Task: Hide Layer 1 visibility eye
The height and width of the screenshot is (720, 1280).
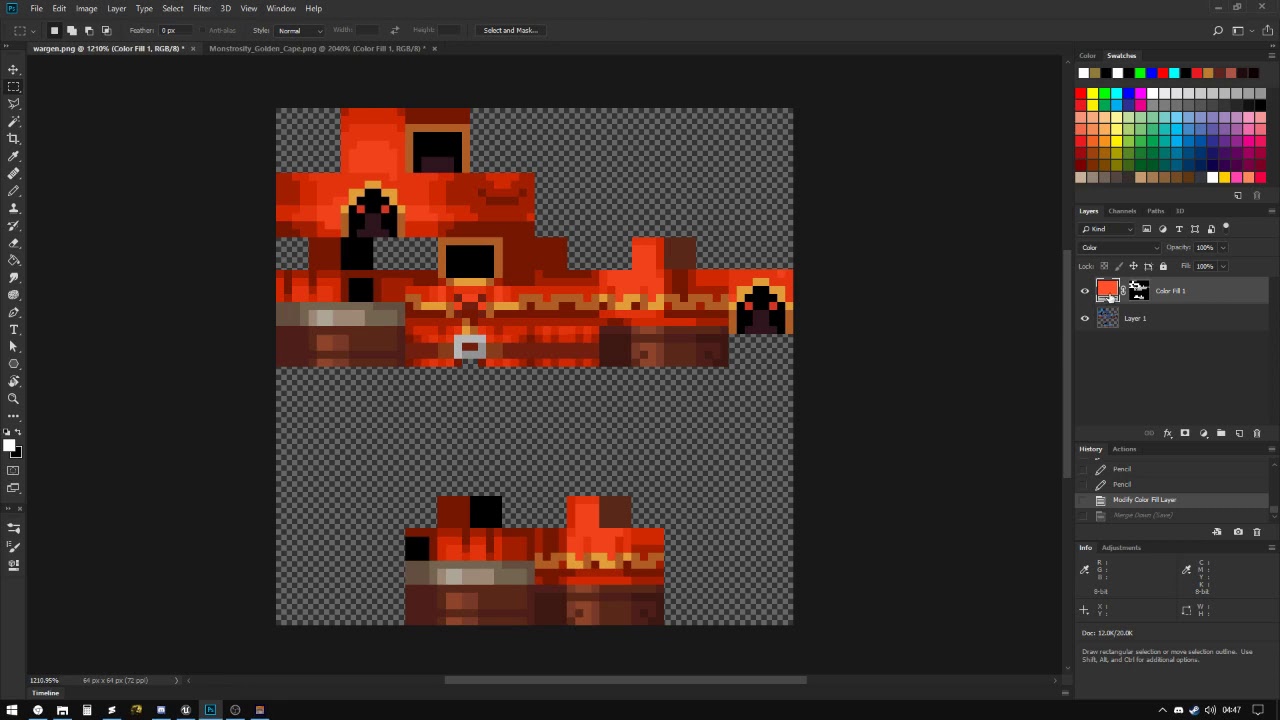Action: [1085, 318]
